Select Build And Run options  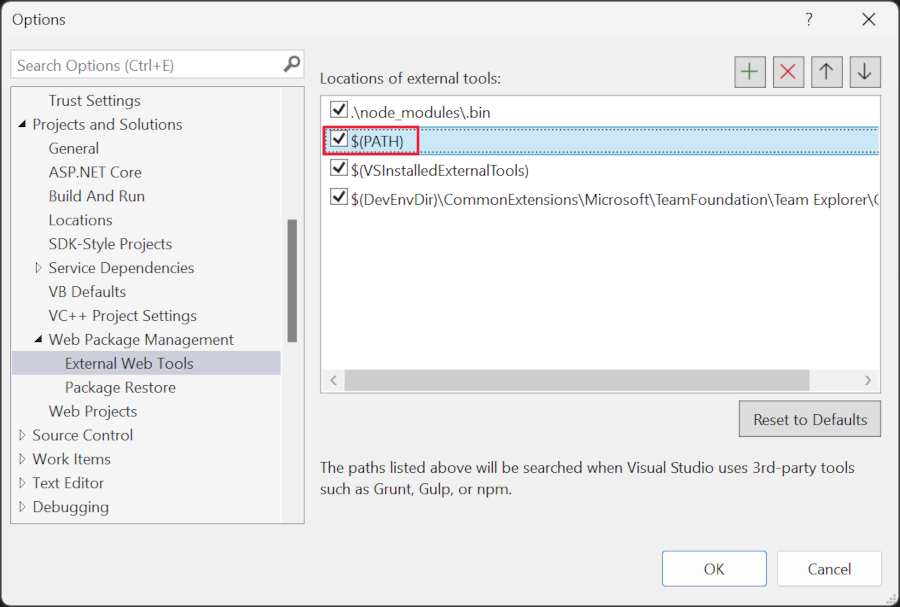[x=96, y=196]
